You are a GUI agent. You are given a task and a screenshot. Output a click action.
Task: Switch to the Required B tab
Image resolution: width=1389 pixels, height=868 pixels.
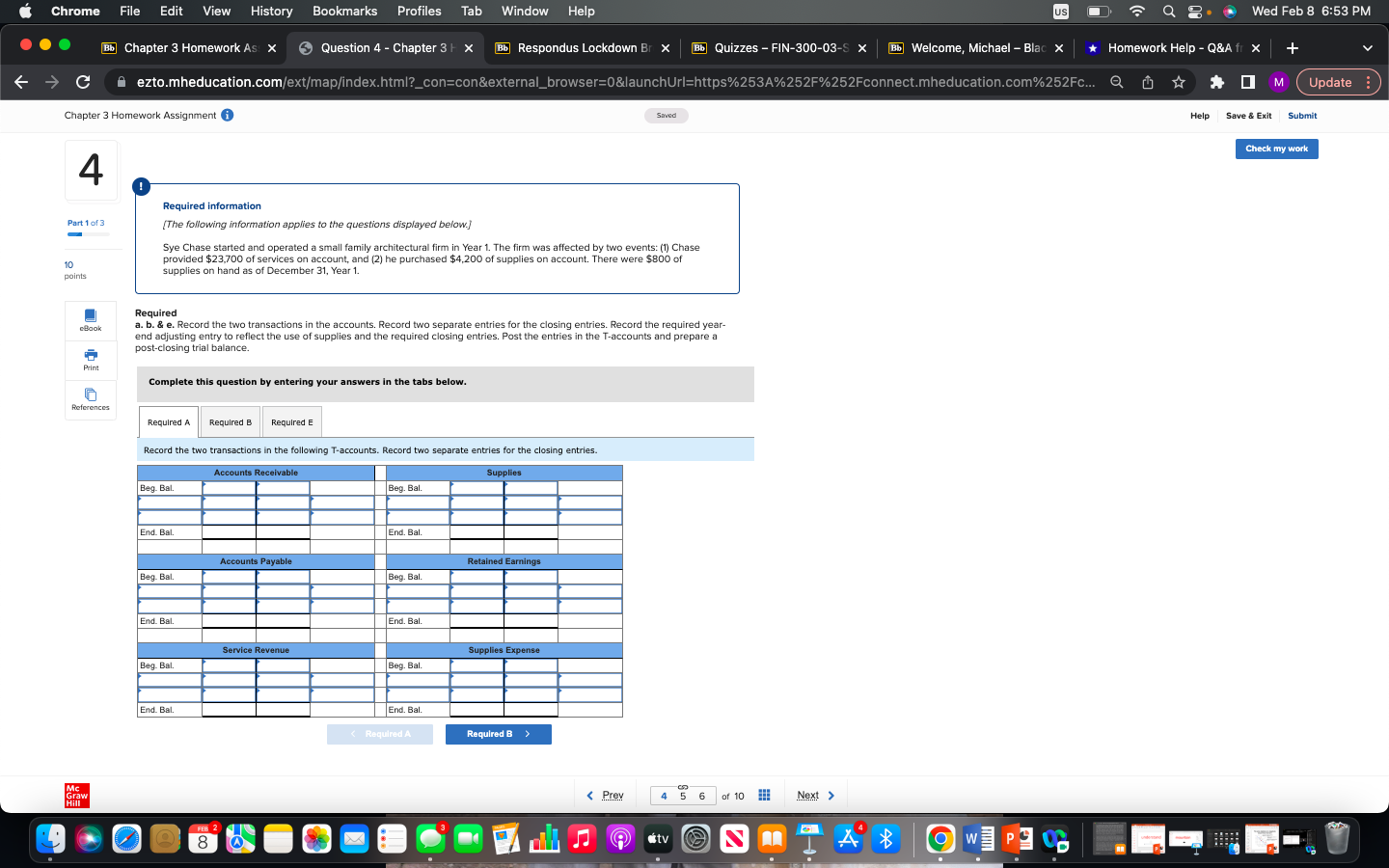(230, 421)
